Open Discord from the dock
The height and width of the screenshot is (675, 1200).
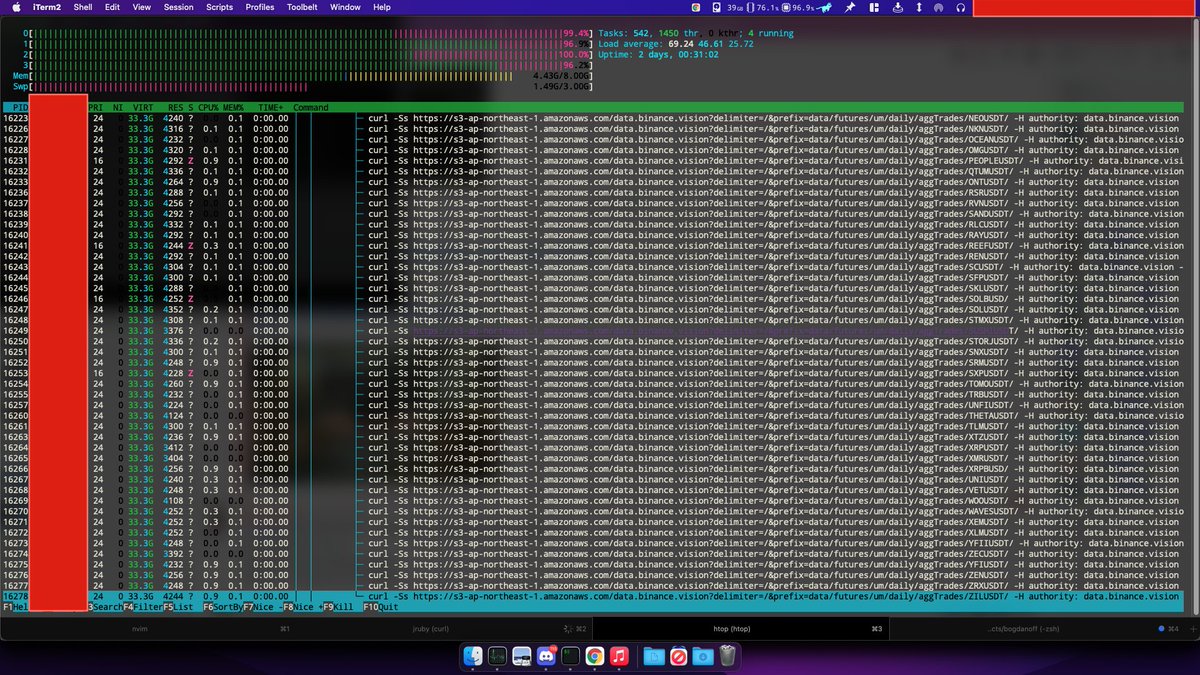tap(546, 656)
